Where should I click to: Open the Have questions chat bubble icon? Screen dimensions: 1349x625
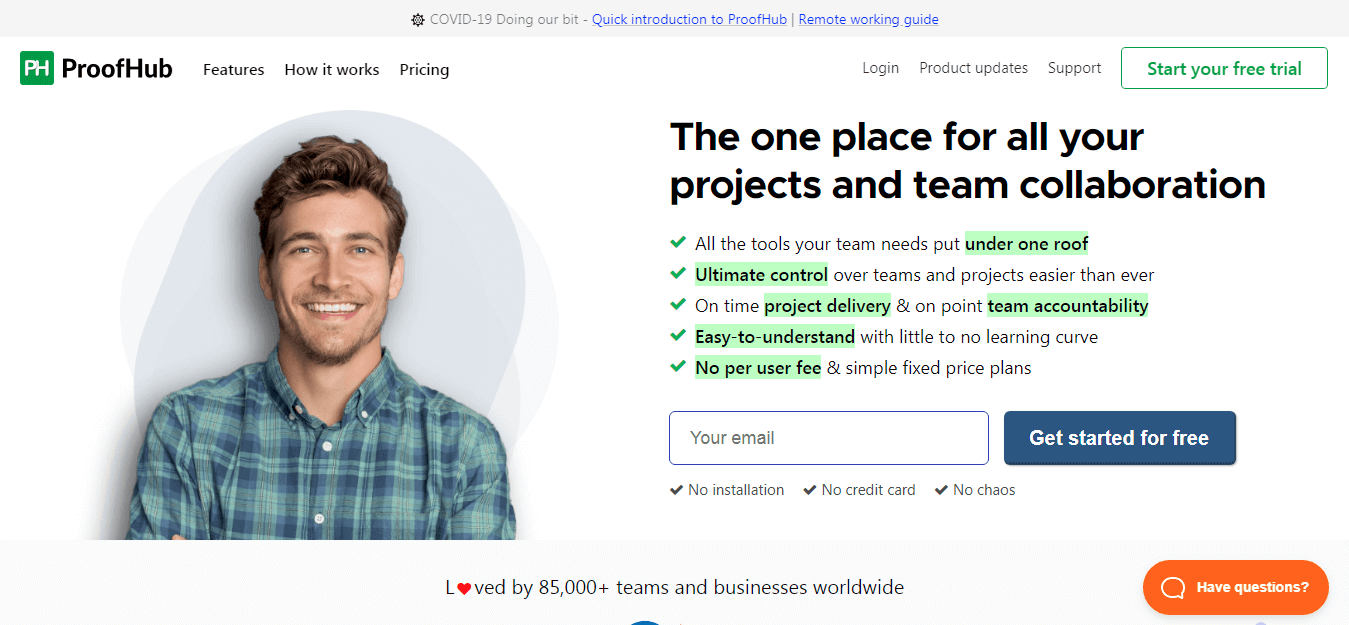click(x=1172, y=587)
